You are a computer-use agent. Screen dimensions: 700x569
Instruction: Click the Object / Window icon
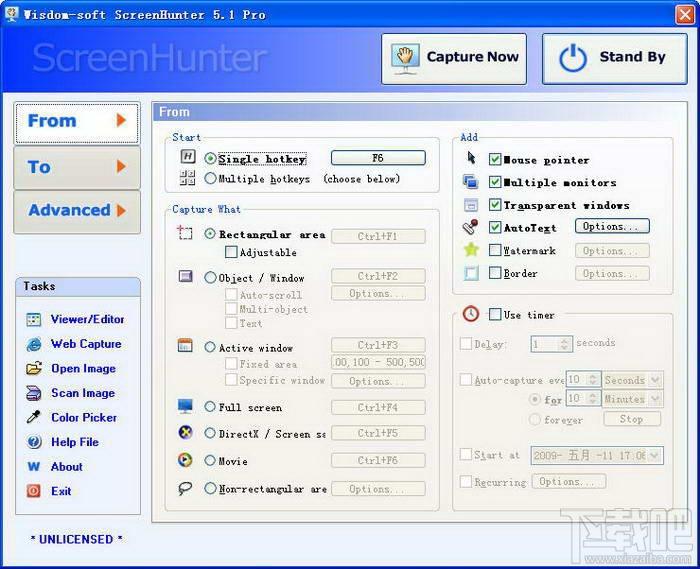pyautogui.click(x=185, y=276)
